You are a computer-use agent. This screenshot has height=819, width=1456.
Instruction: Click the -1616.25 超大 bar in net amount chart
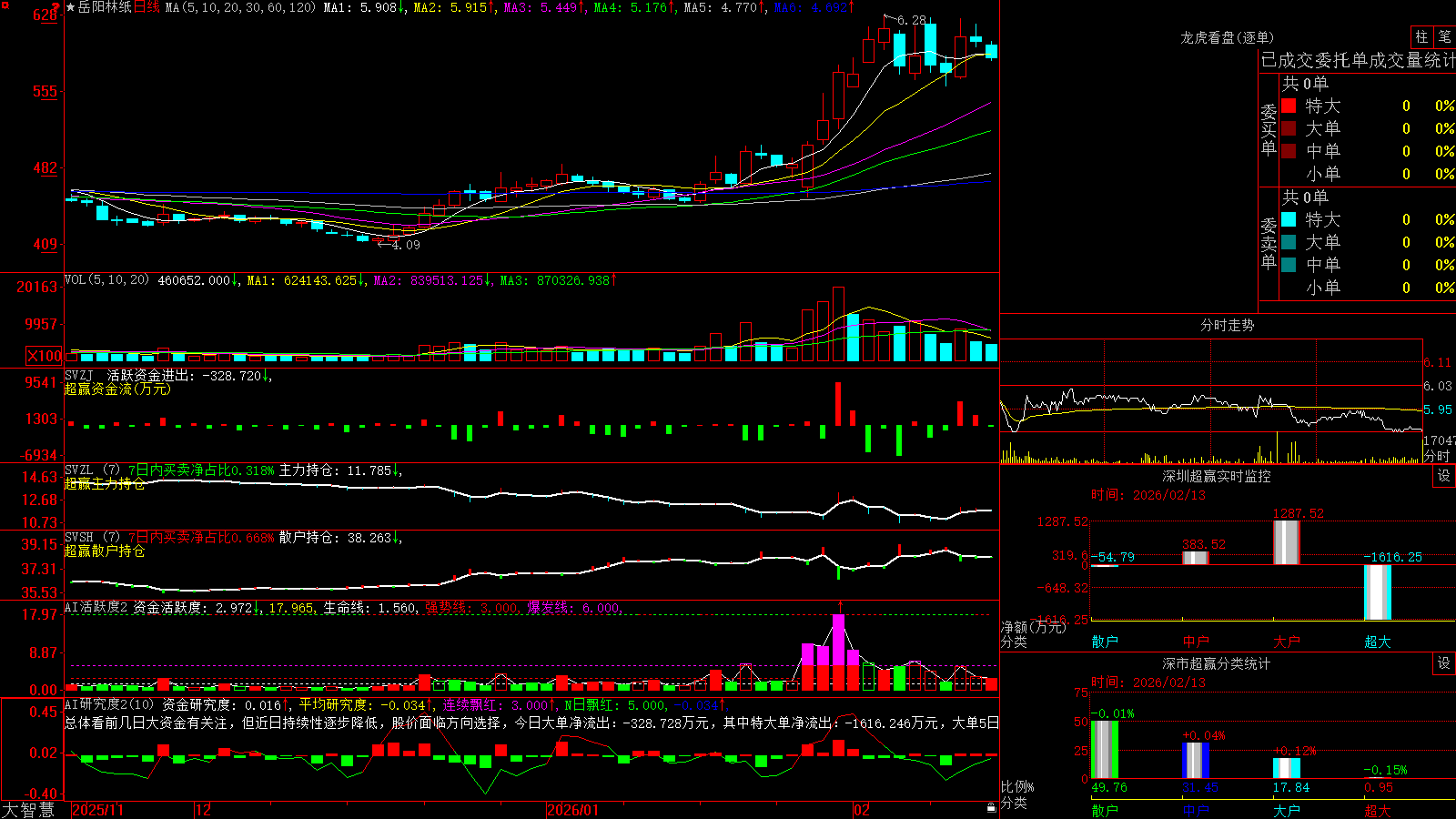(x=1378, y=592)
